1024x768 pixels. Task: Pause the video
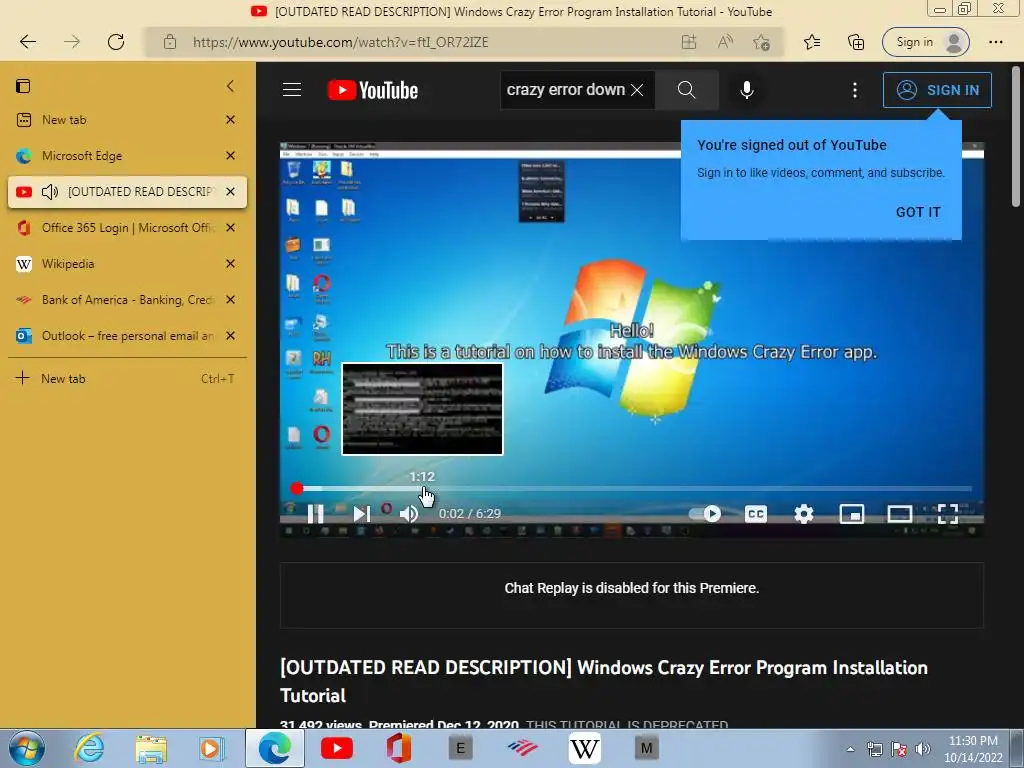315,514
